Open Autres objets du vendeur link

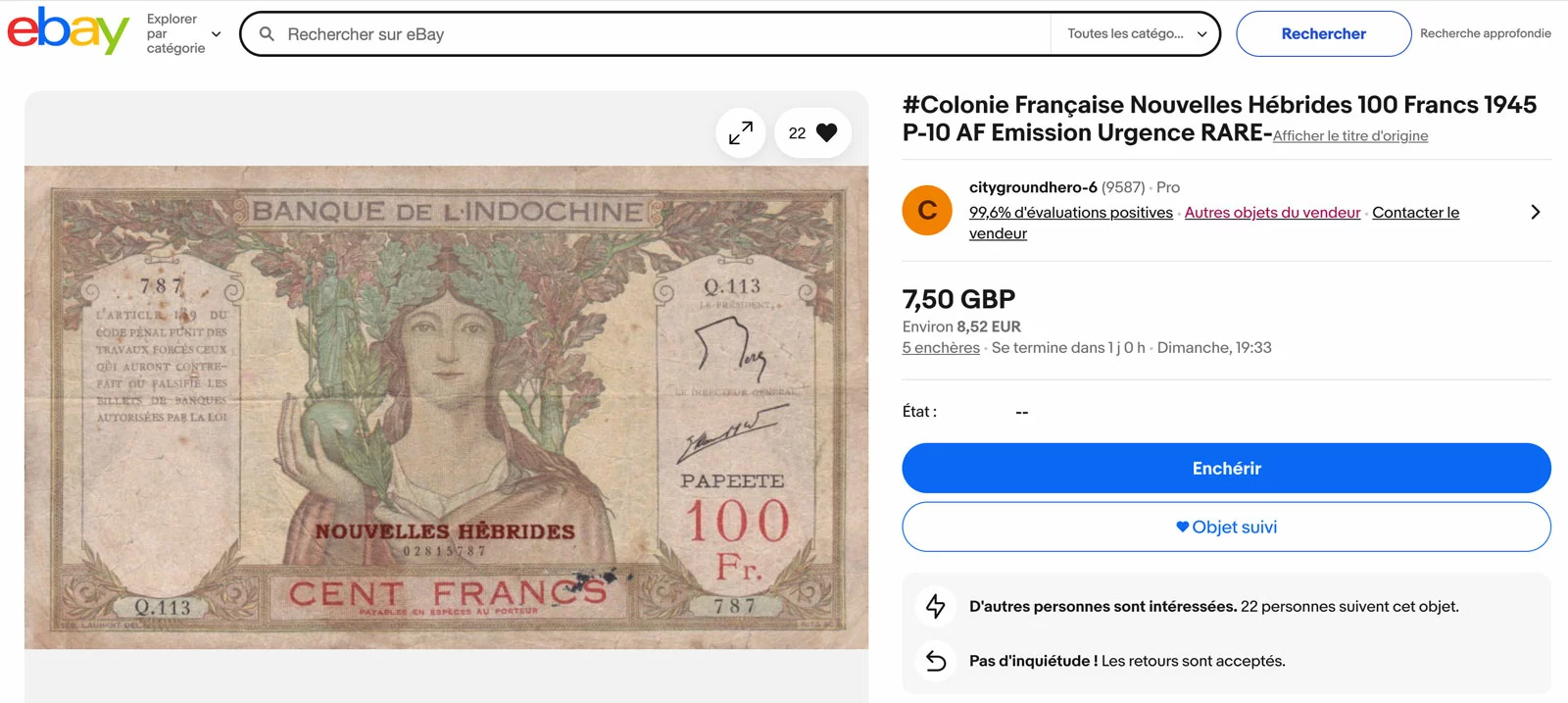coord(1272,213)
